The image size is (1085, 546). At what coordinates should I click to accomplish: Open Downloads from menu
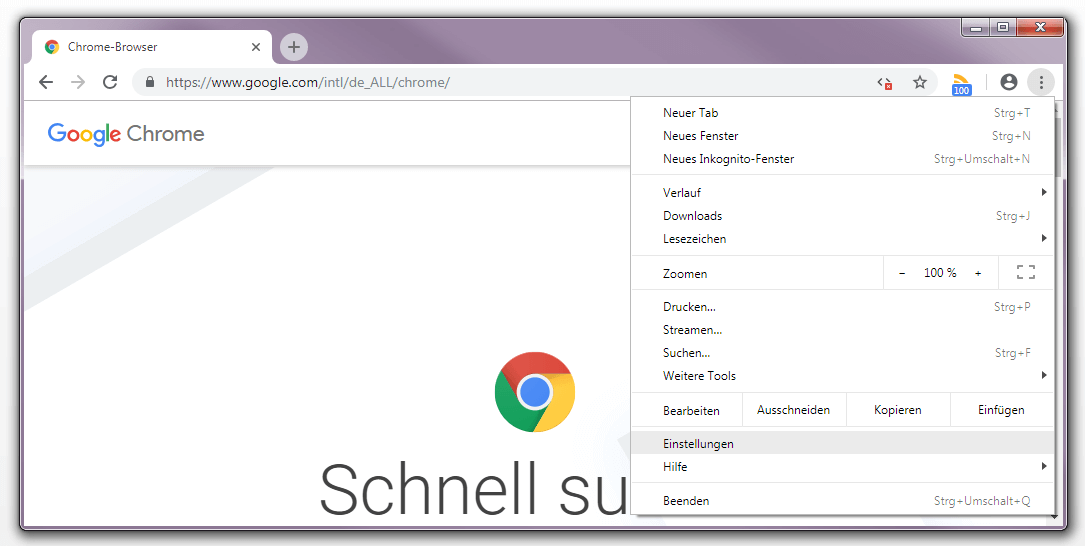point(843,216)
